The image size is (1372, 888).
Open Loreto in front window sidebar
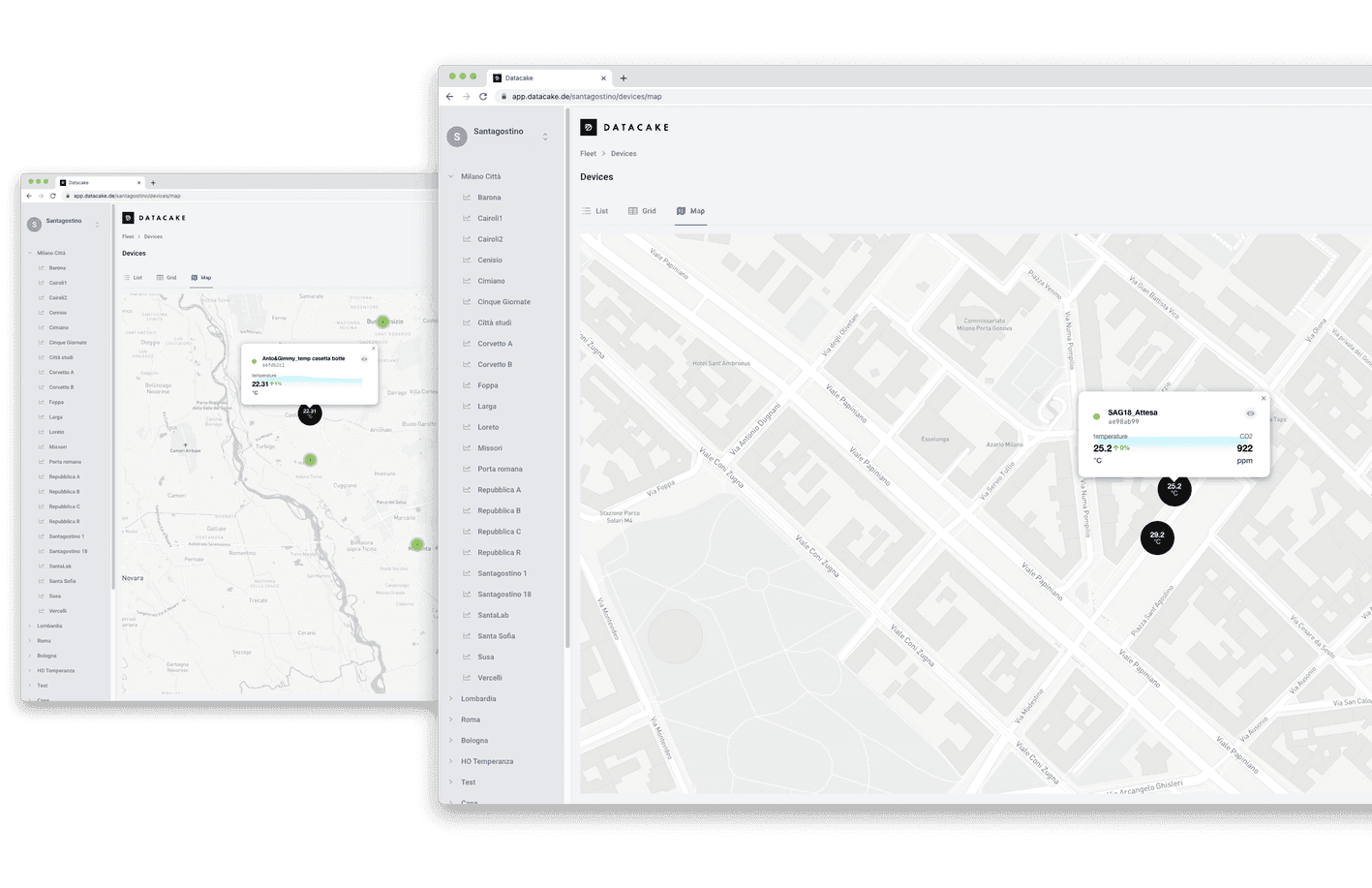click(488, 427)
